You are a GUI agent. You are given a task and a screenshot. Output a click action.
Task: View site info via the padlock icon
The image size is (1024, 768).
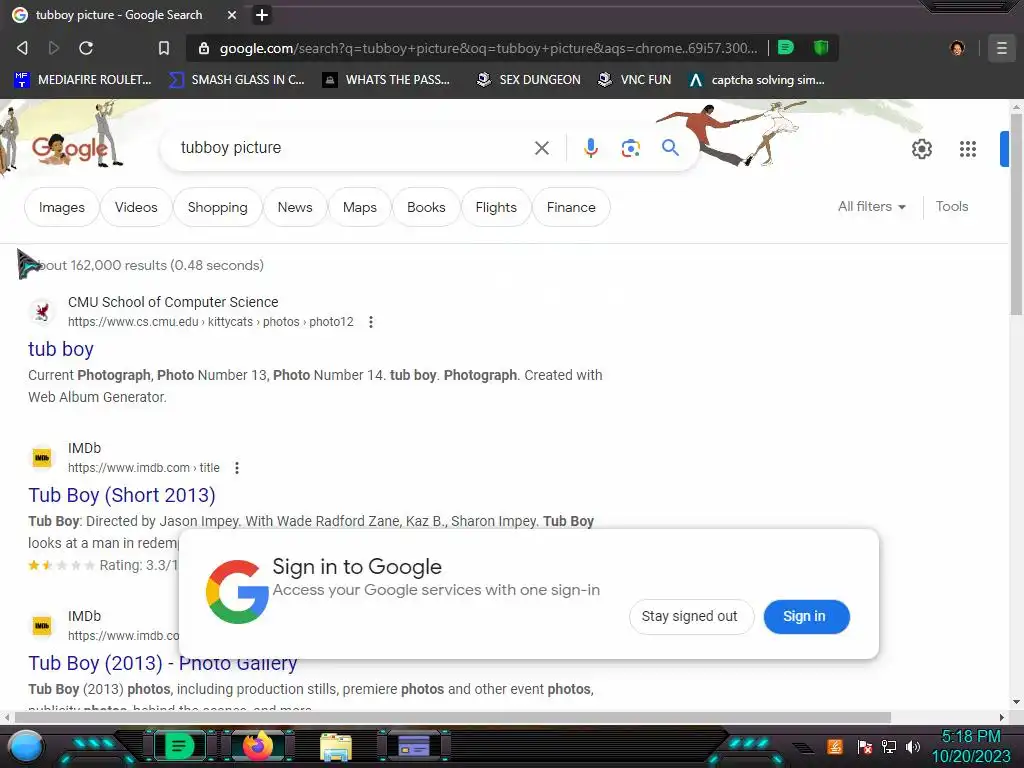point(204,48)
